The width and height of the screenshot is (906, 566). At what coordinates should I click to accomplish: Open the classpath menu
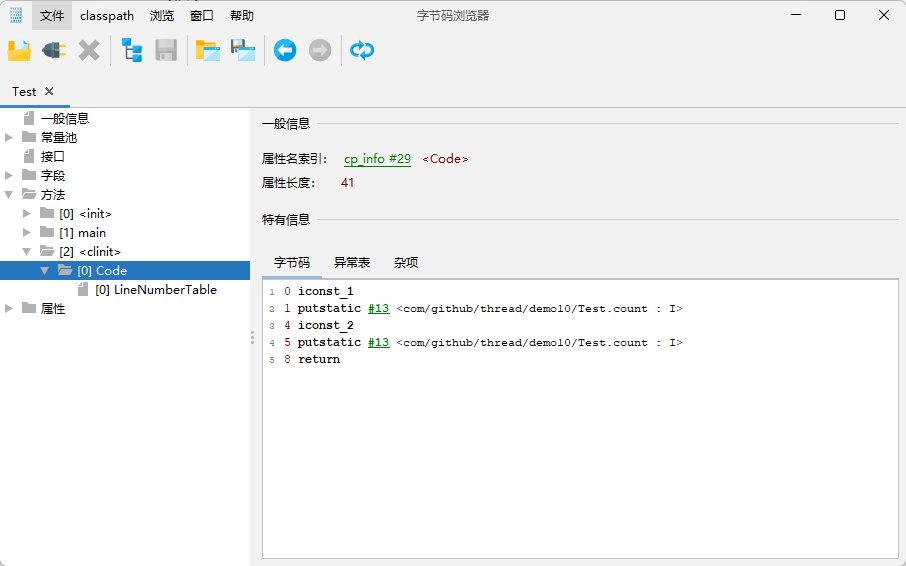pos(107,16)
